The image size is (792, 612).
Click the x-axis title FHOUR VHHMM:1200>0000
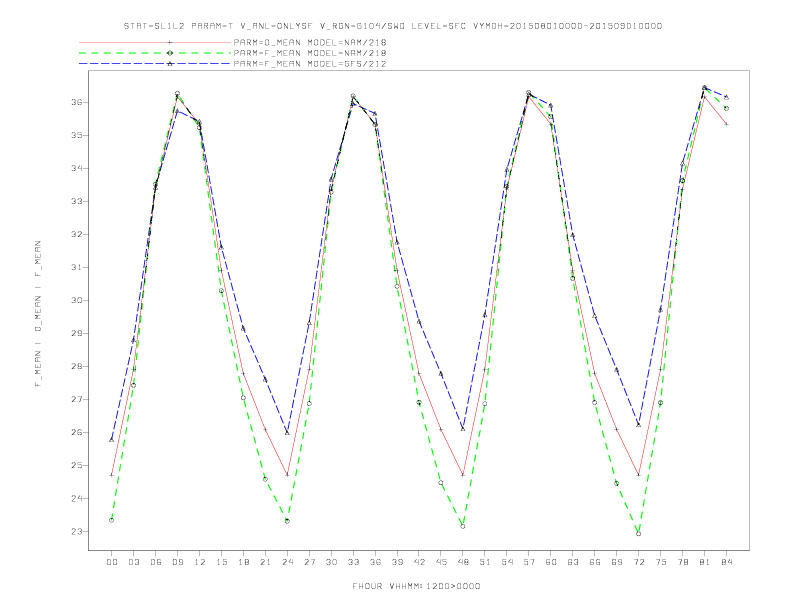point(416,586)
